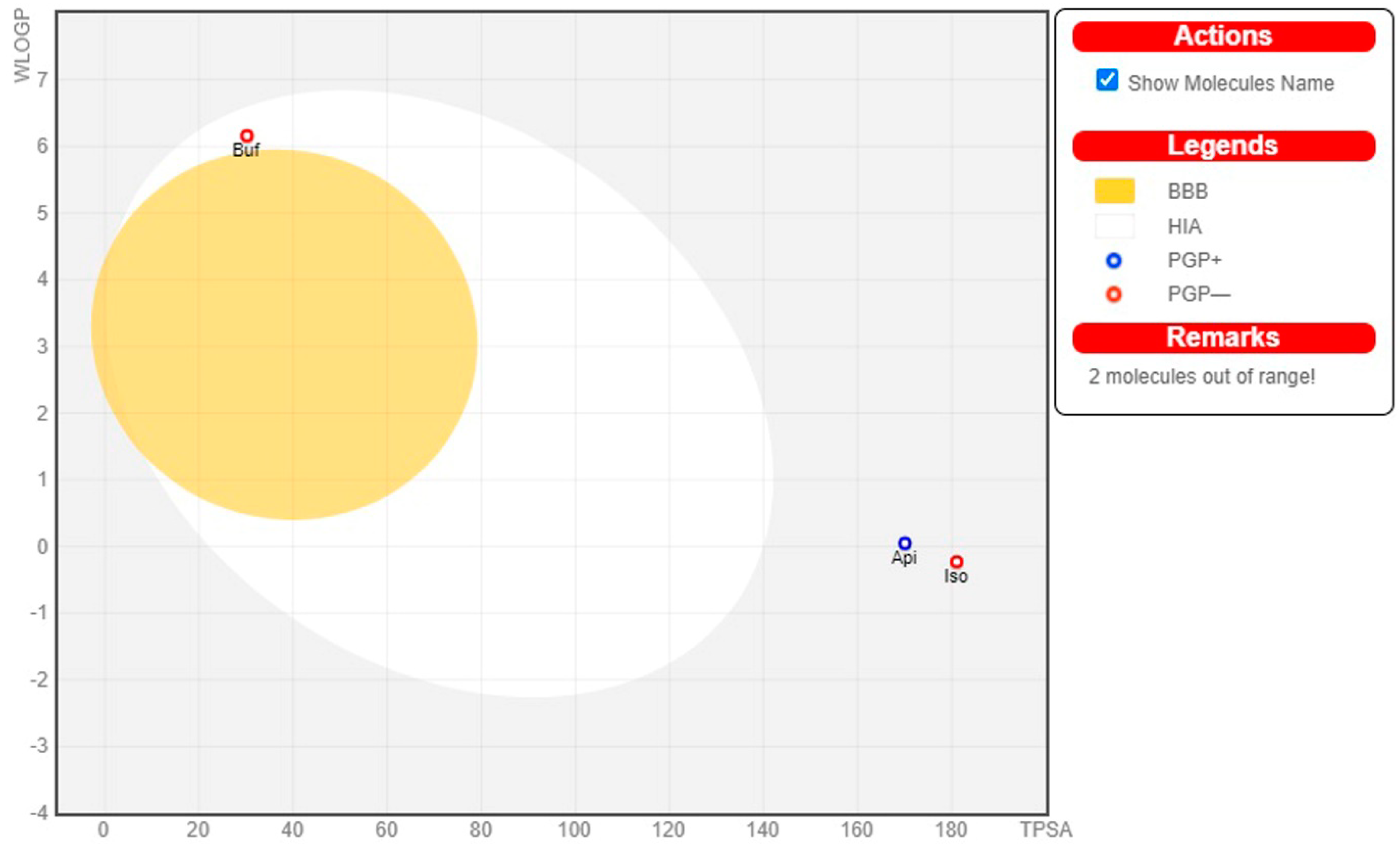Click the WLOGP axis label
Image resolution: width=1400 pixels, height=849 pixels.
[x=22, y=45]
